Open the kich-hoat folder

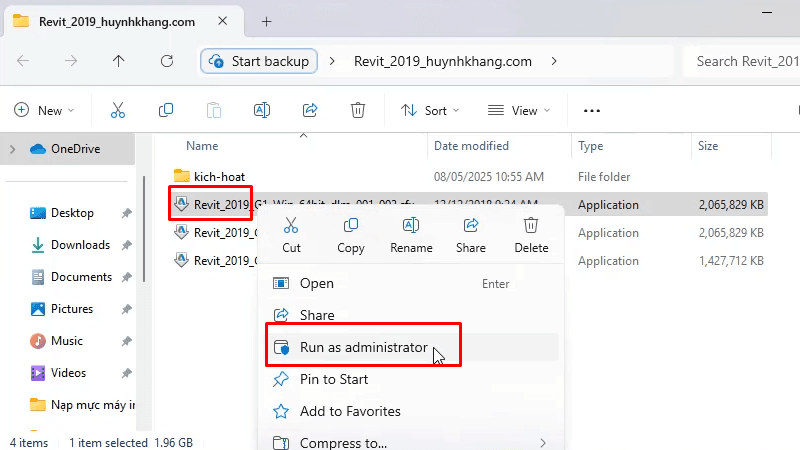pyautogui.click(x=219, y=177)
